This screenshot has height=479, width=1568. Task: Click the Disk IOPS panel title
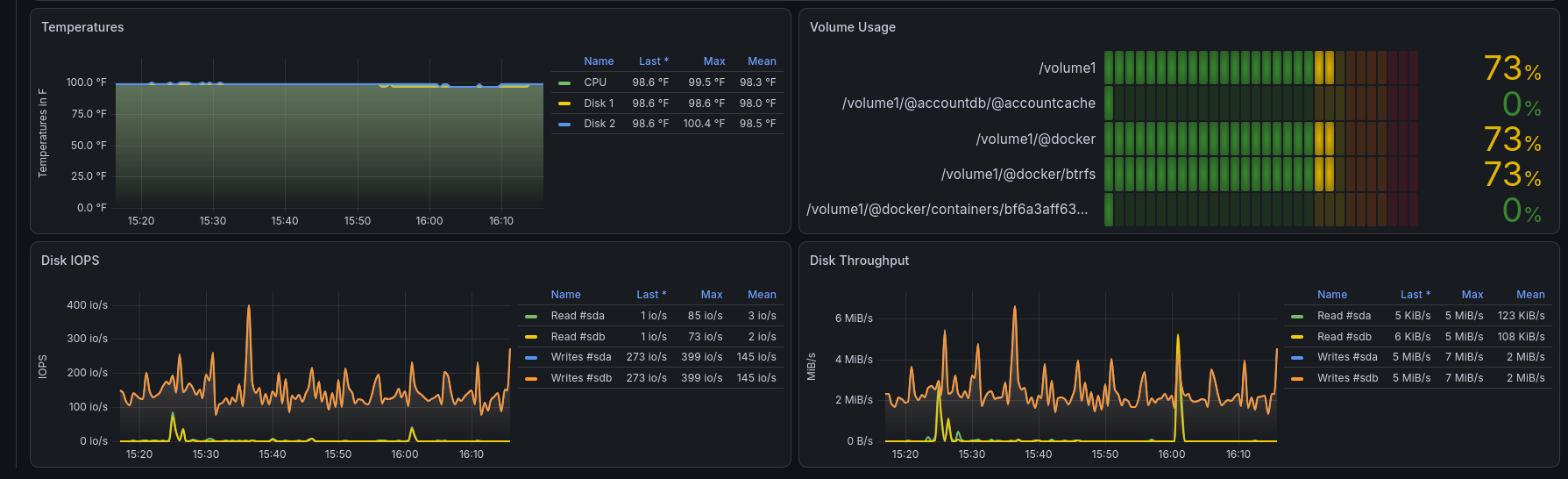pos(70,261)
